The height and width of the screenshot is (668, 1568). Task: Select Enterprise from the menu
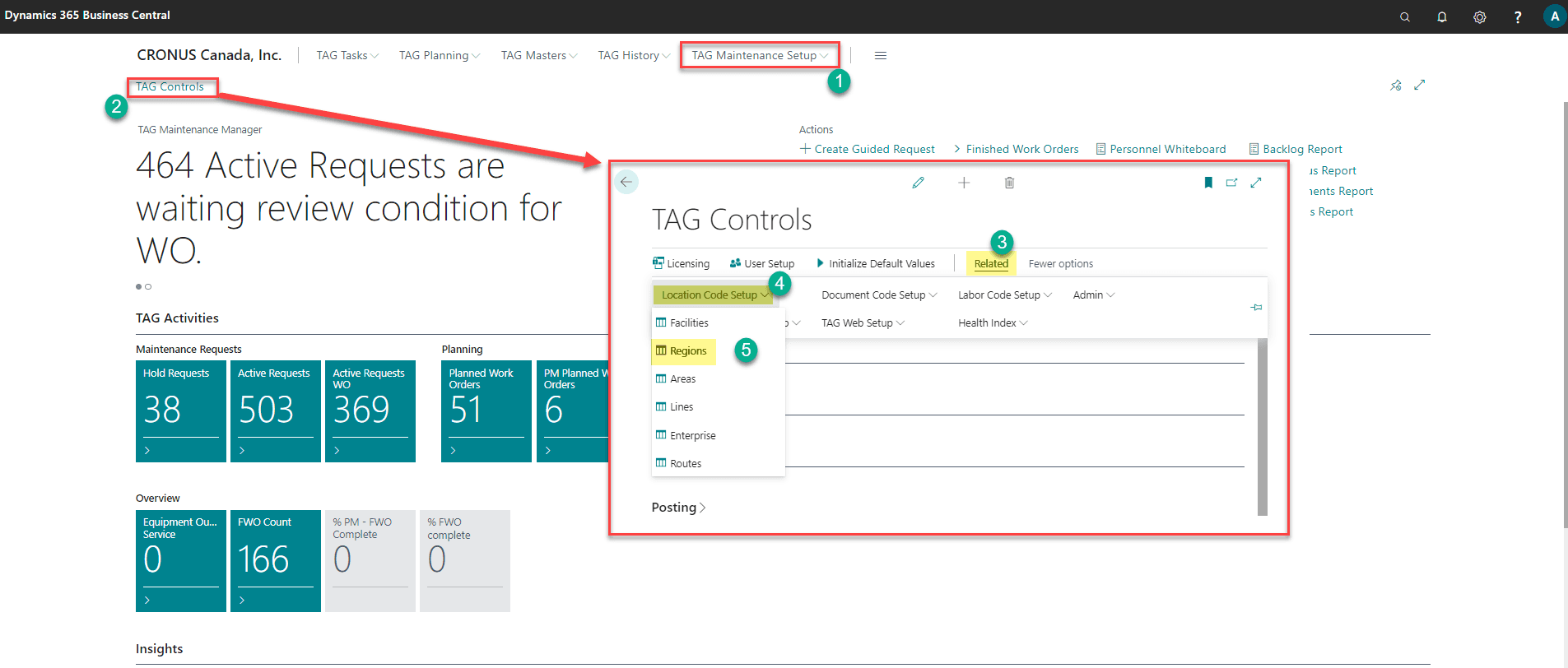click(x=718, y=435)
